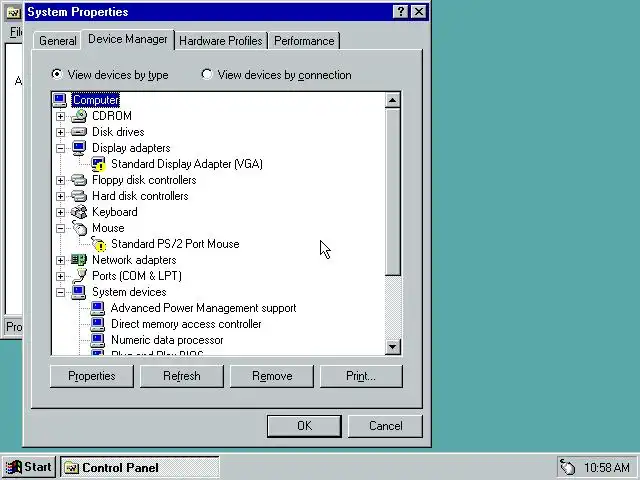Select the Computer root icon in the tree
640x480 pixels.
(60, 100)
